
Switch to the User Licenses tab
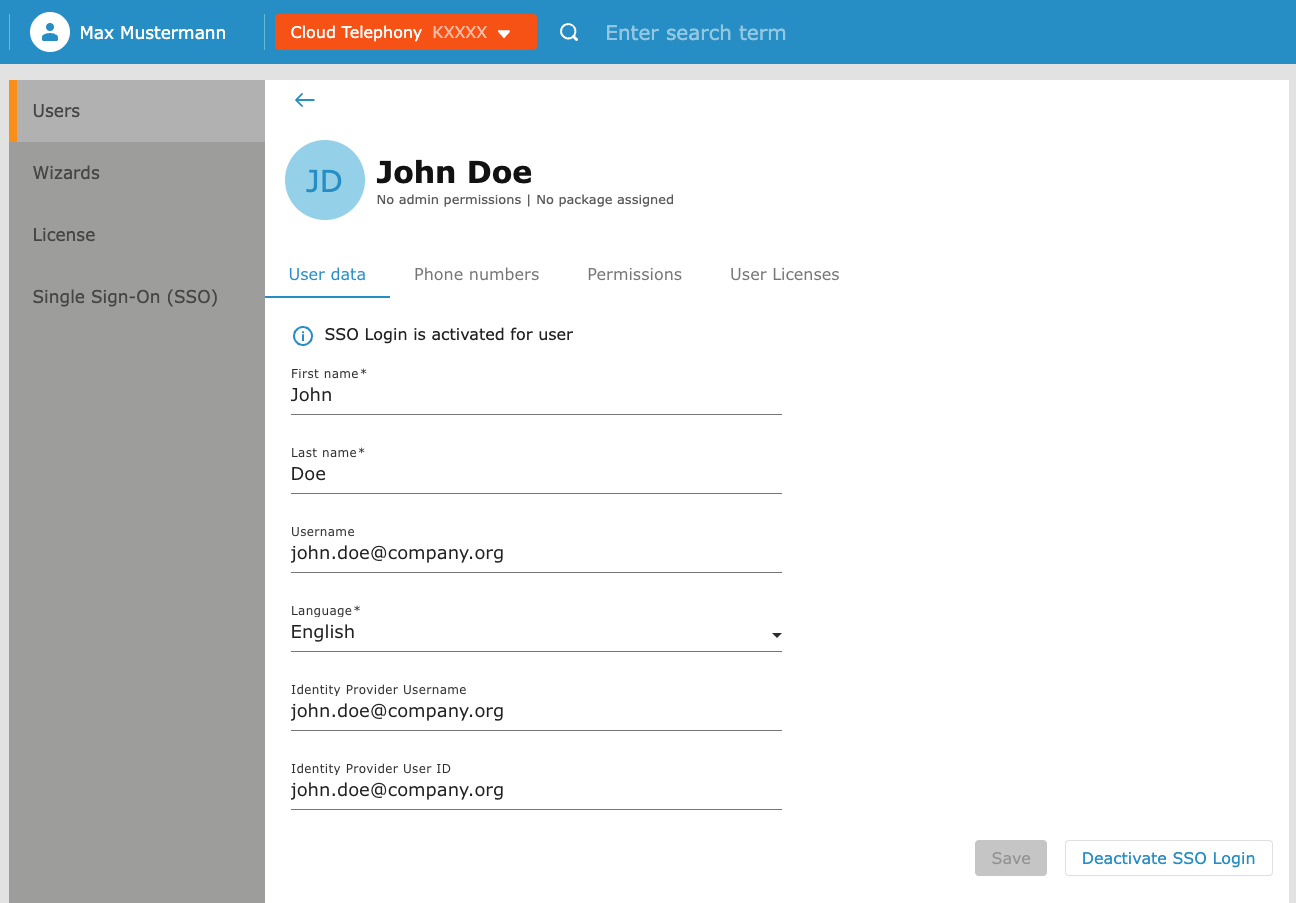[784, 275]
